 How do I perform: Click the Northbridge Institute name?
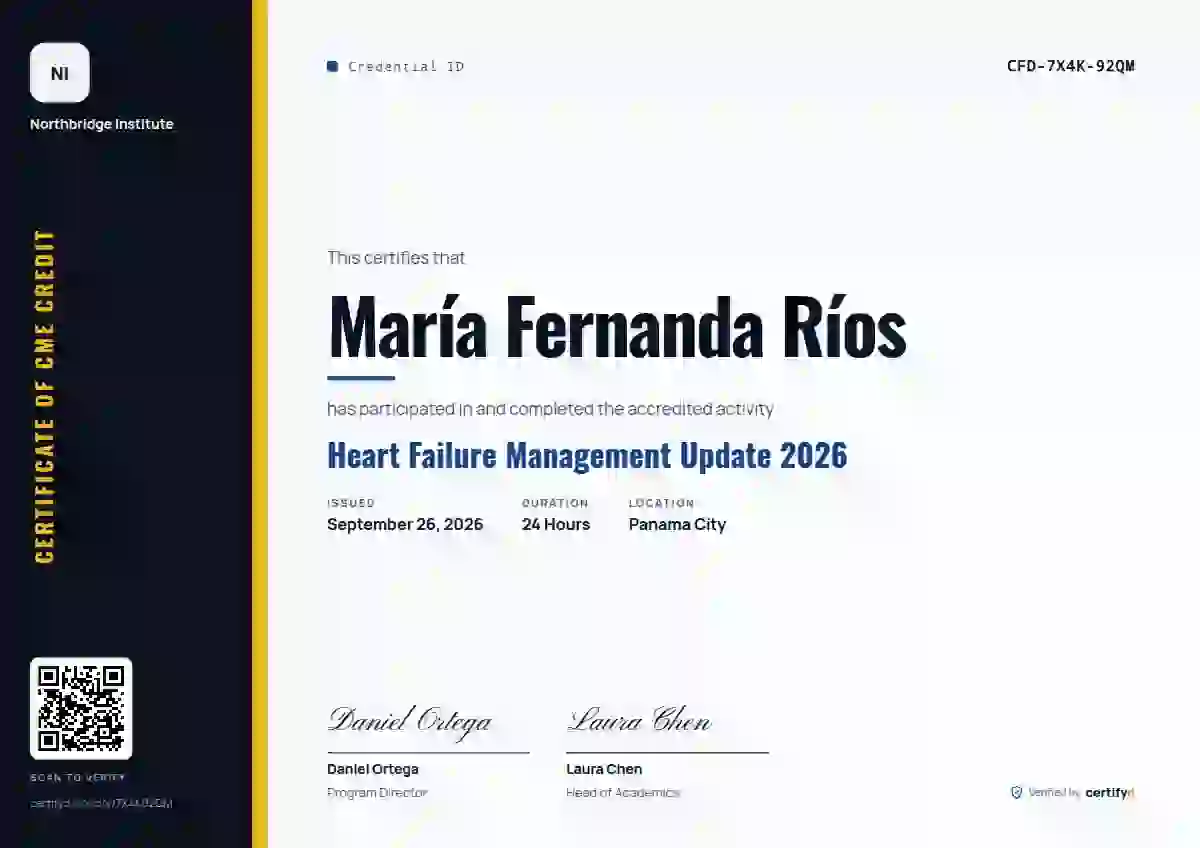pyautogui.click(x=101, y=124)
